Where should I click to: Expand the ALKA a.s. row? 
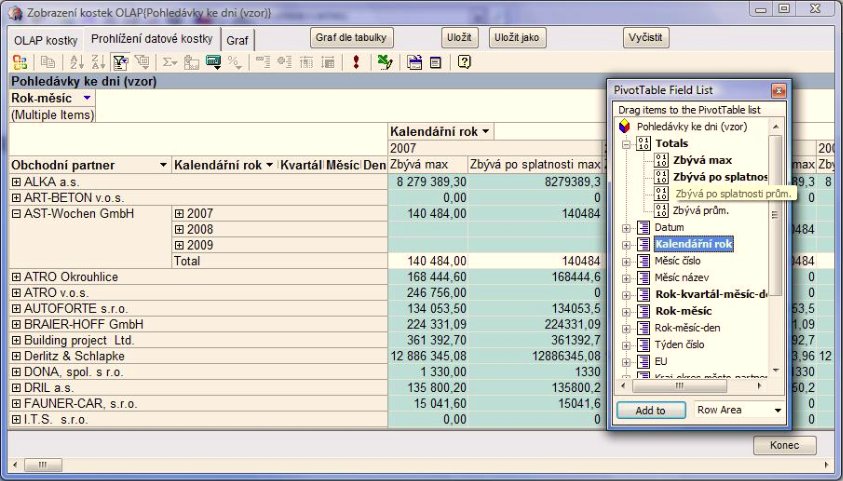coord(16,182)
